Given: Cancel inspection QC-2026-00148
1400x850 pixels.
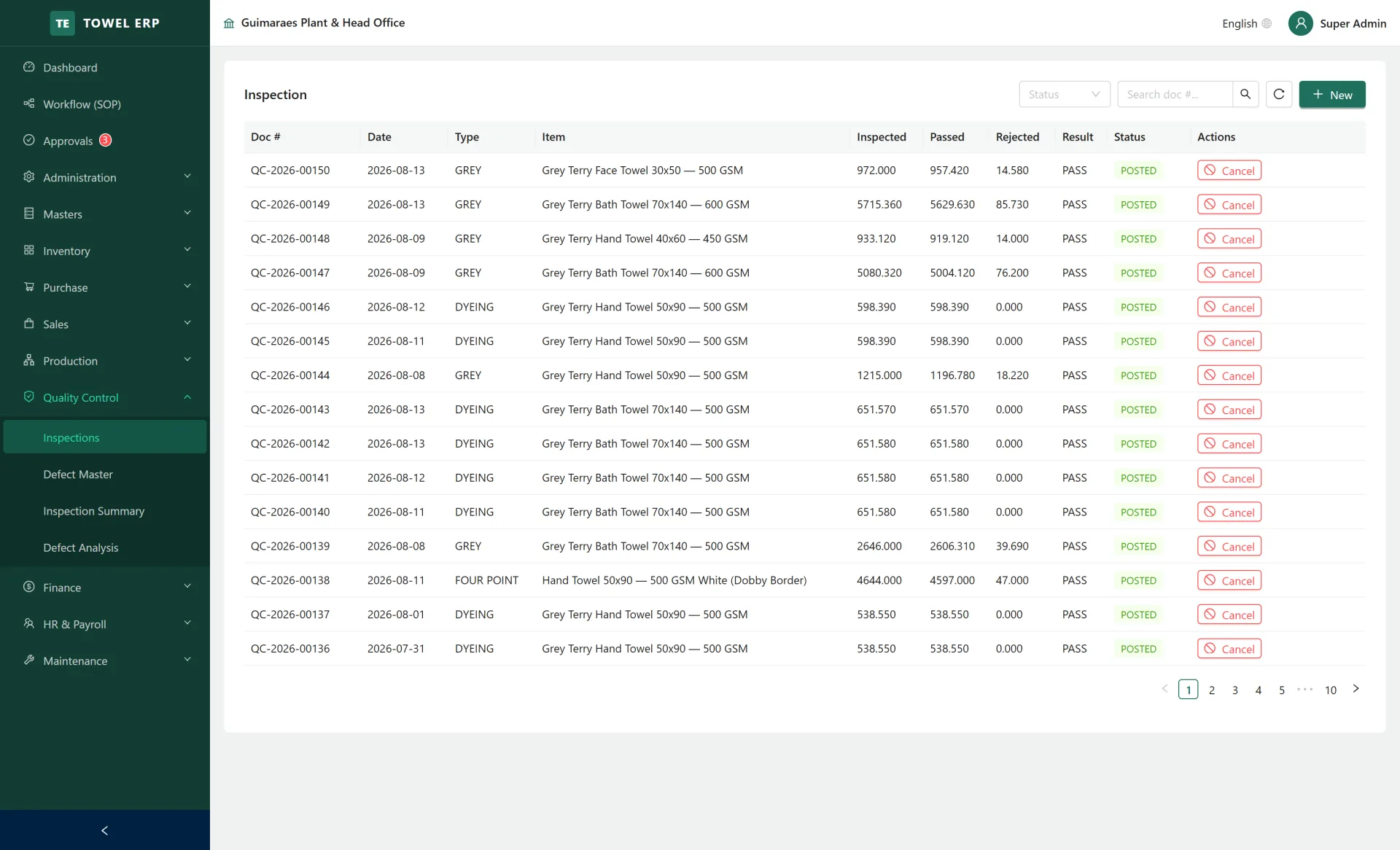Looking at the screenshot, I should (x=1229, y=239).
